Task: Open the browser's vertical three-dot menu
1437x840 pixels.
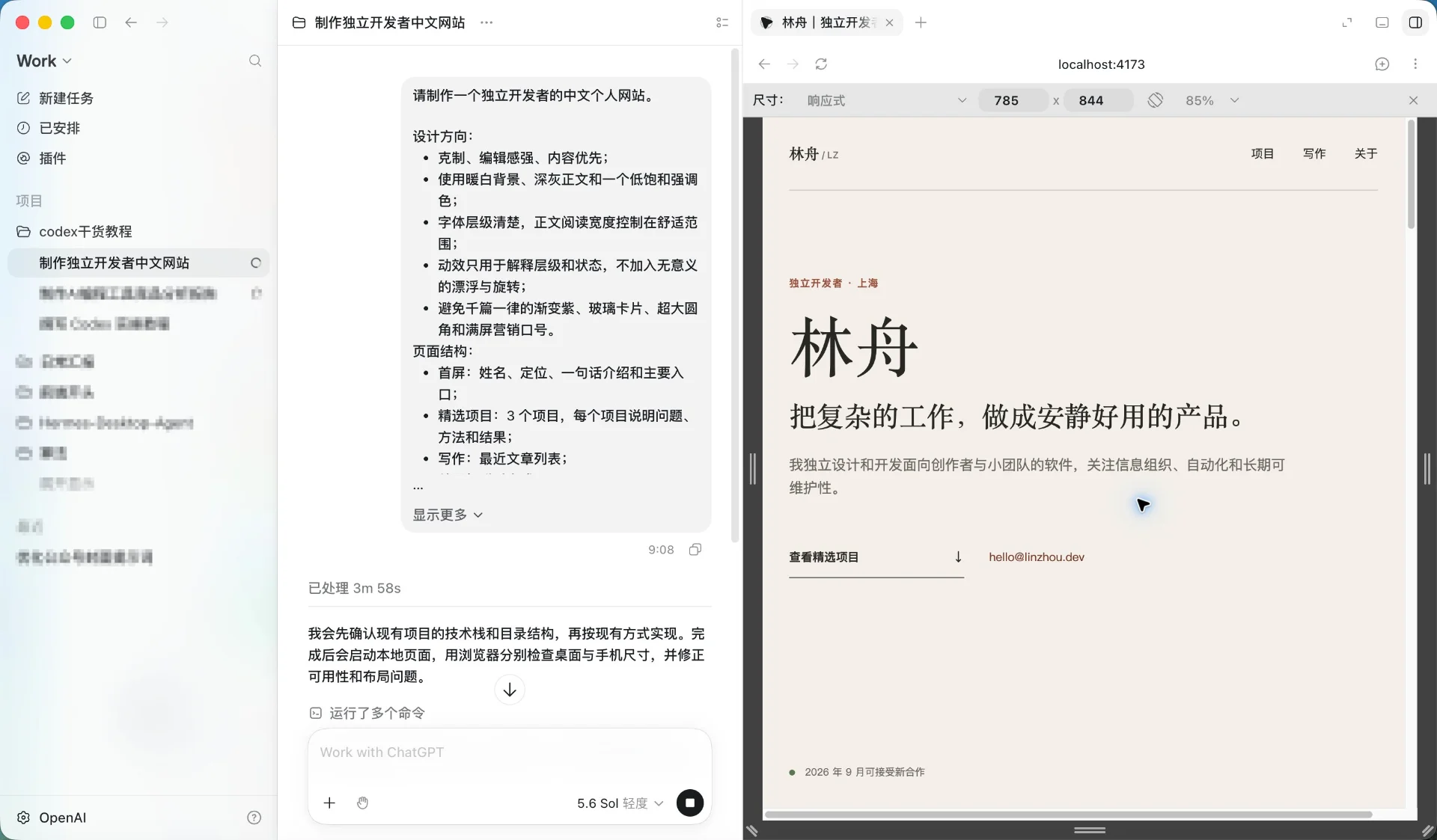Action: [1415, 64]
